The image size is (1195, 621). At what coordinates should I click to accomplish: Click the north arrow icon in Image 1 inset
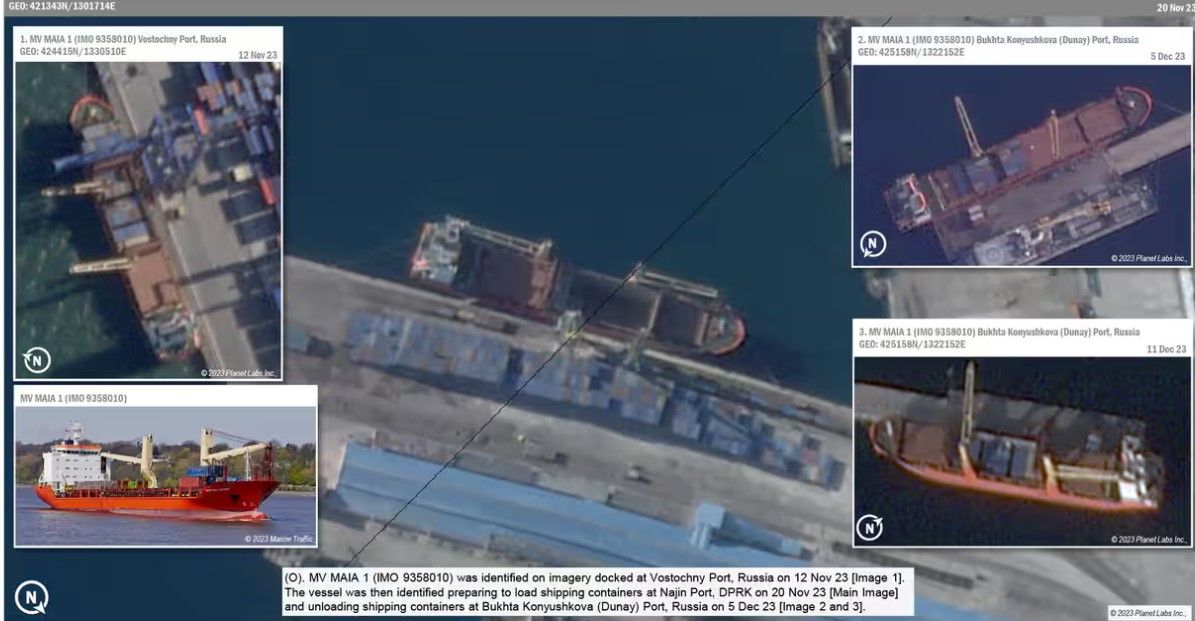pos(37,360)
